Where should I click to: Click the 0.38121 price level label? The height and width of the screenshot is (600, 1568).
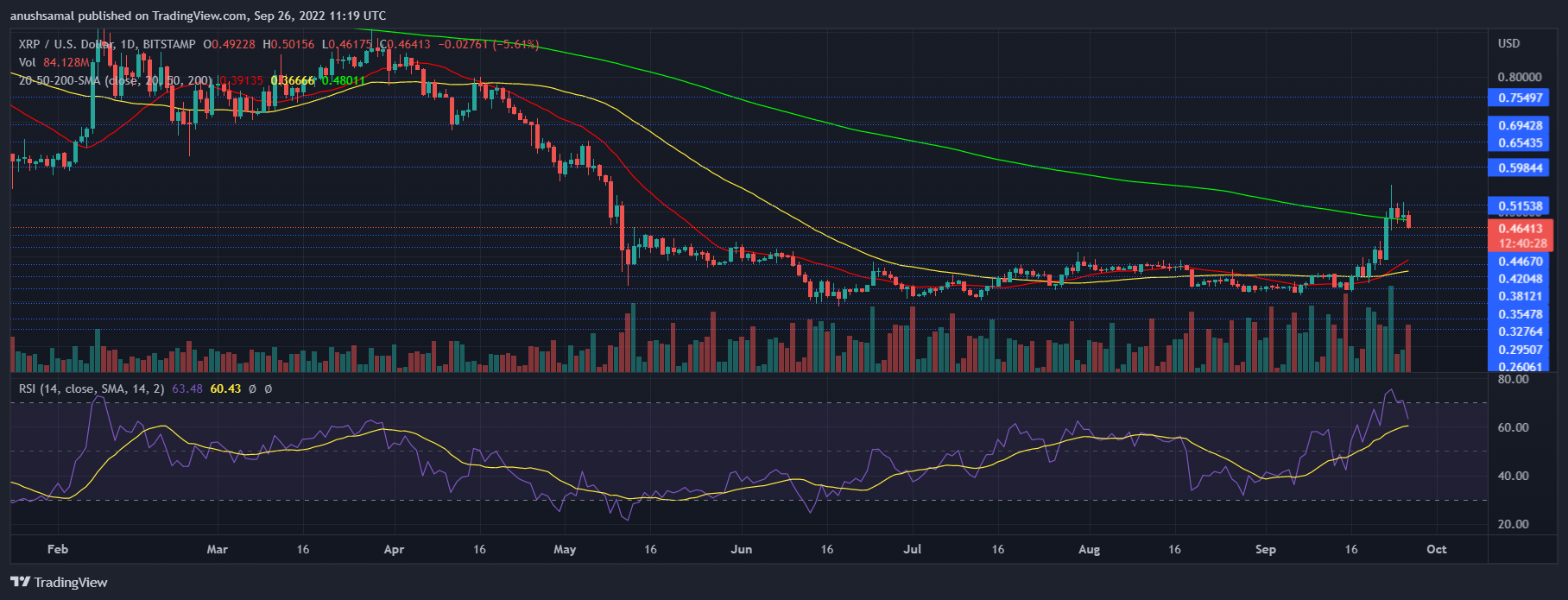1520,295
